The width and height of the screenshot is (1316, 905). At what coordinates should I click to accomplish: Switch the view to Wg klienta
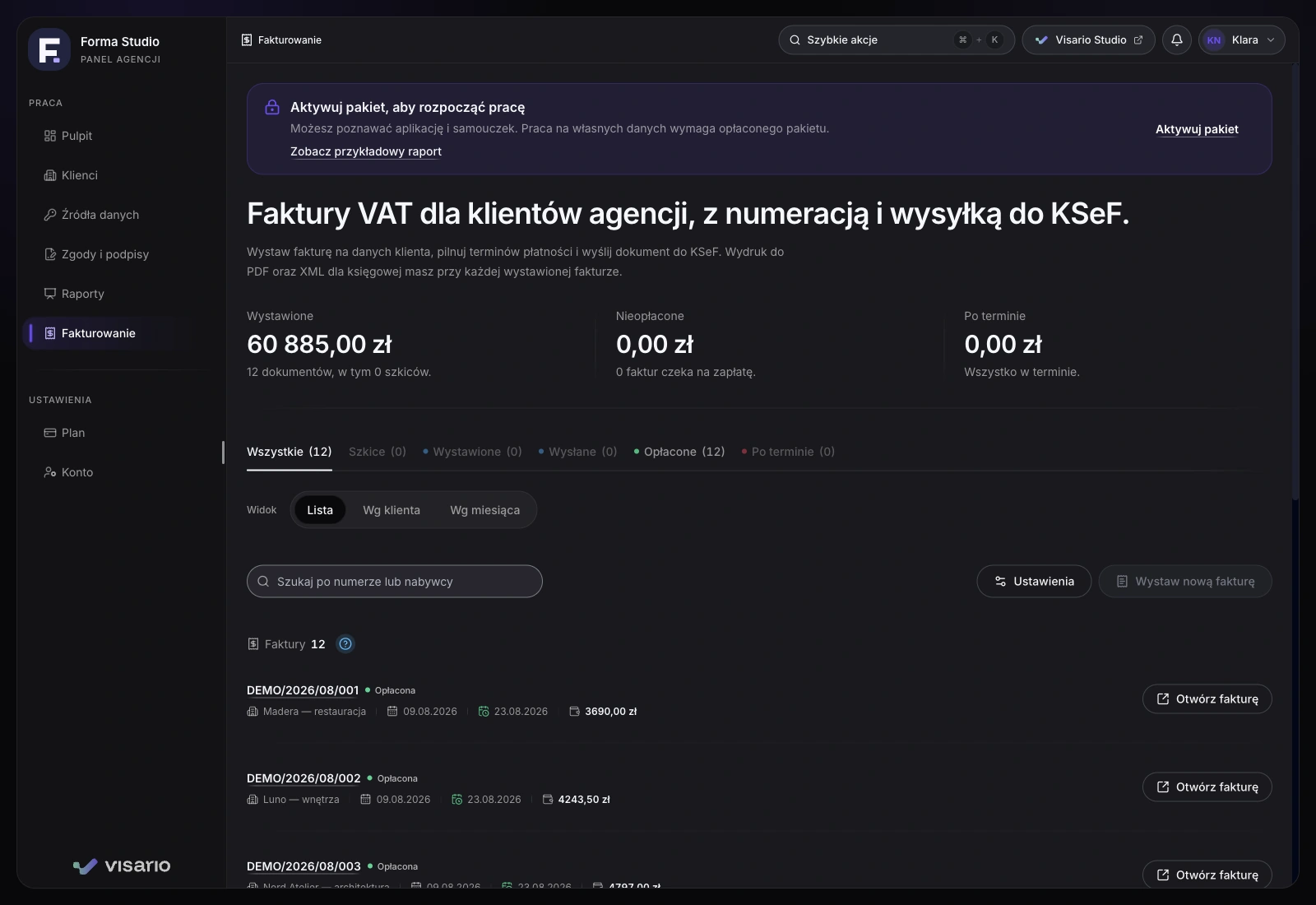[392, 510]
